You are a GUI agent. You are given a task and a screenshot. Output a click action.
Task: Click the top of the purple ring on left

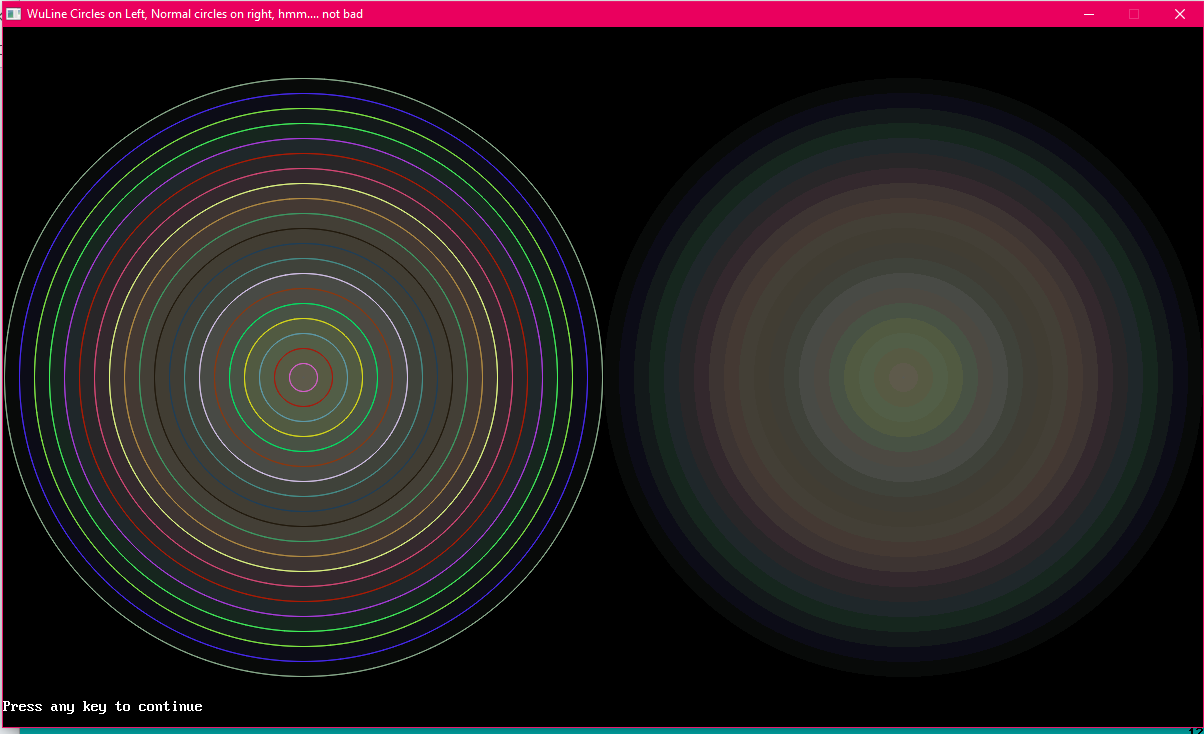coord(304,139)
